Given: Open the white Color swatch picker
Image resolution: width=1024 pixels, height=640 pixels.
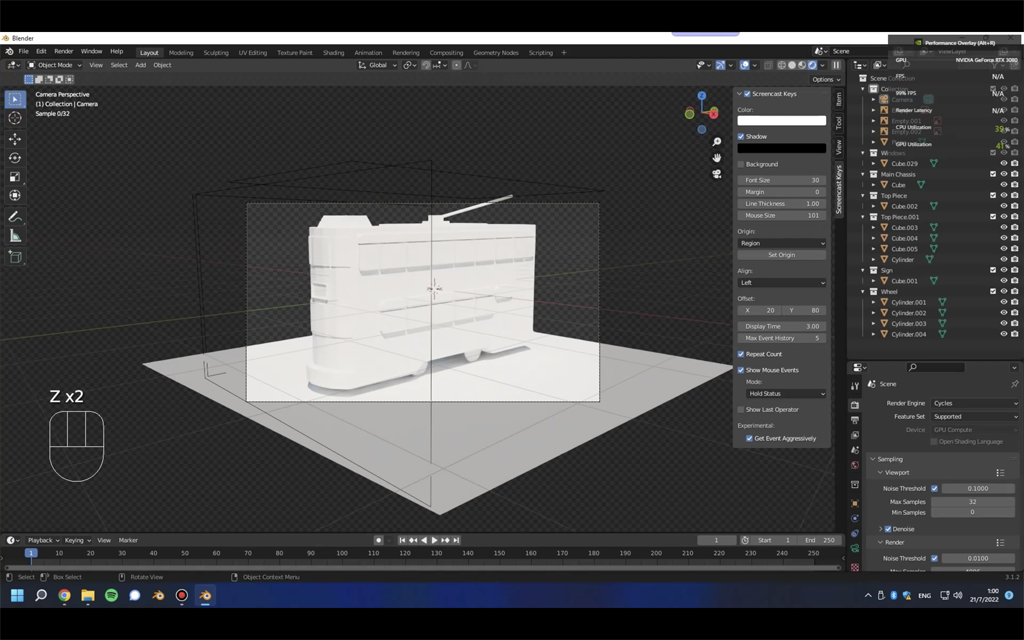Looking at the screenshot, I should pos(782,121).
